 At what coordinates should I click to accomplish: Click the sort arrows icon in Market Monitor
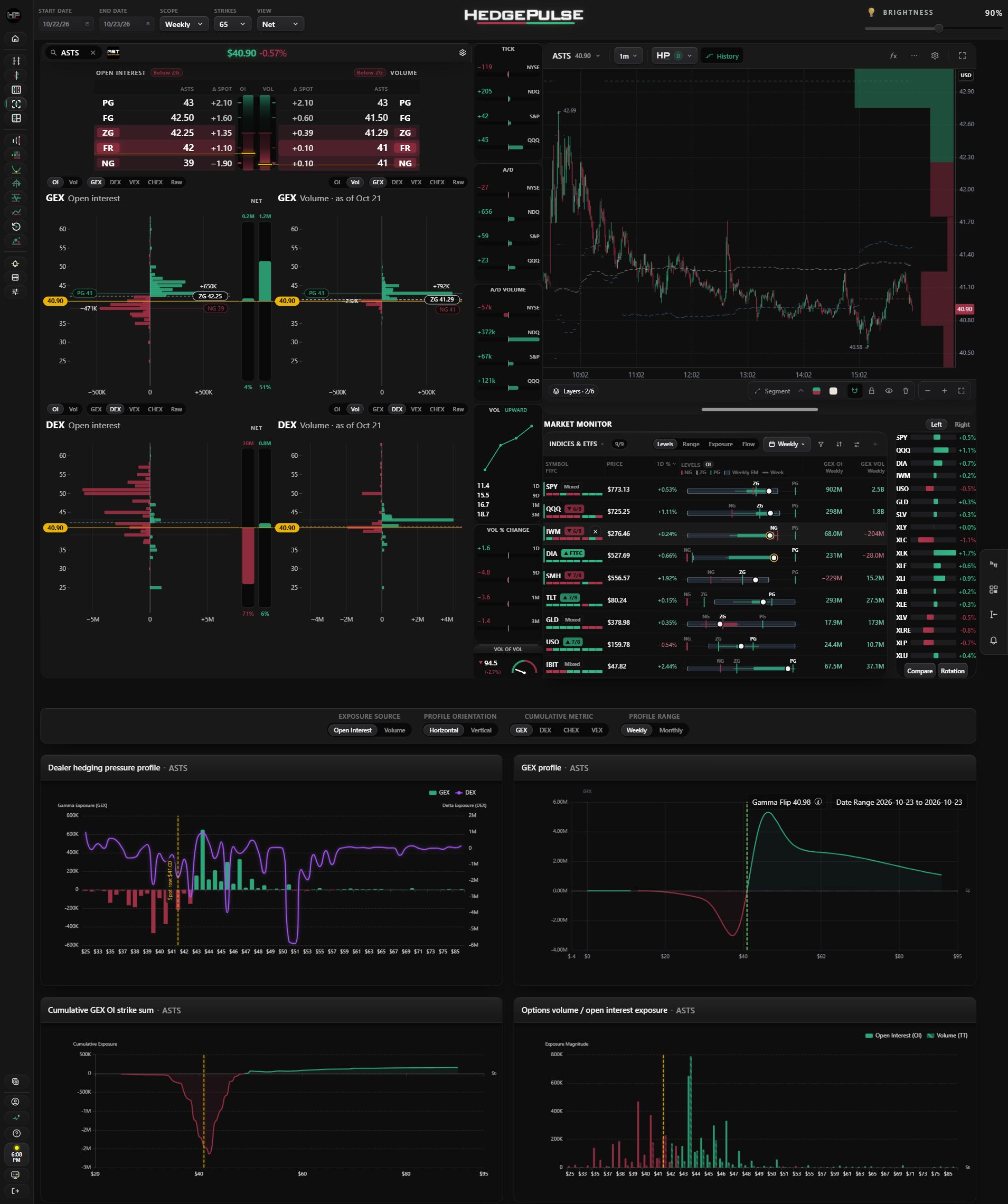tap(839, 444)
